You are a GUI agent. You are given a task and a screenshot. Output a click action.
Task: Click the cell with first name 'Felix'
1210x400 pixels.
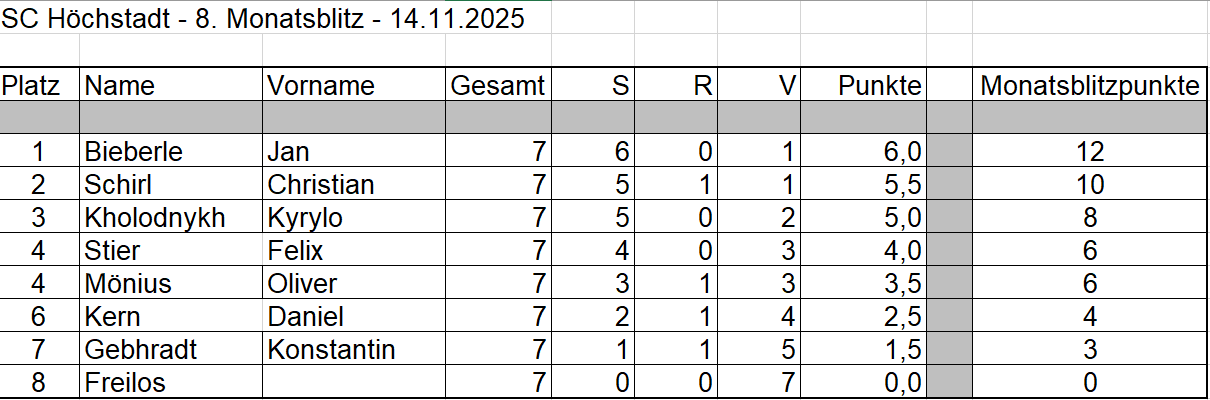point(296,251)
